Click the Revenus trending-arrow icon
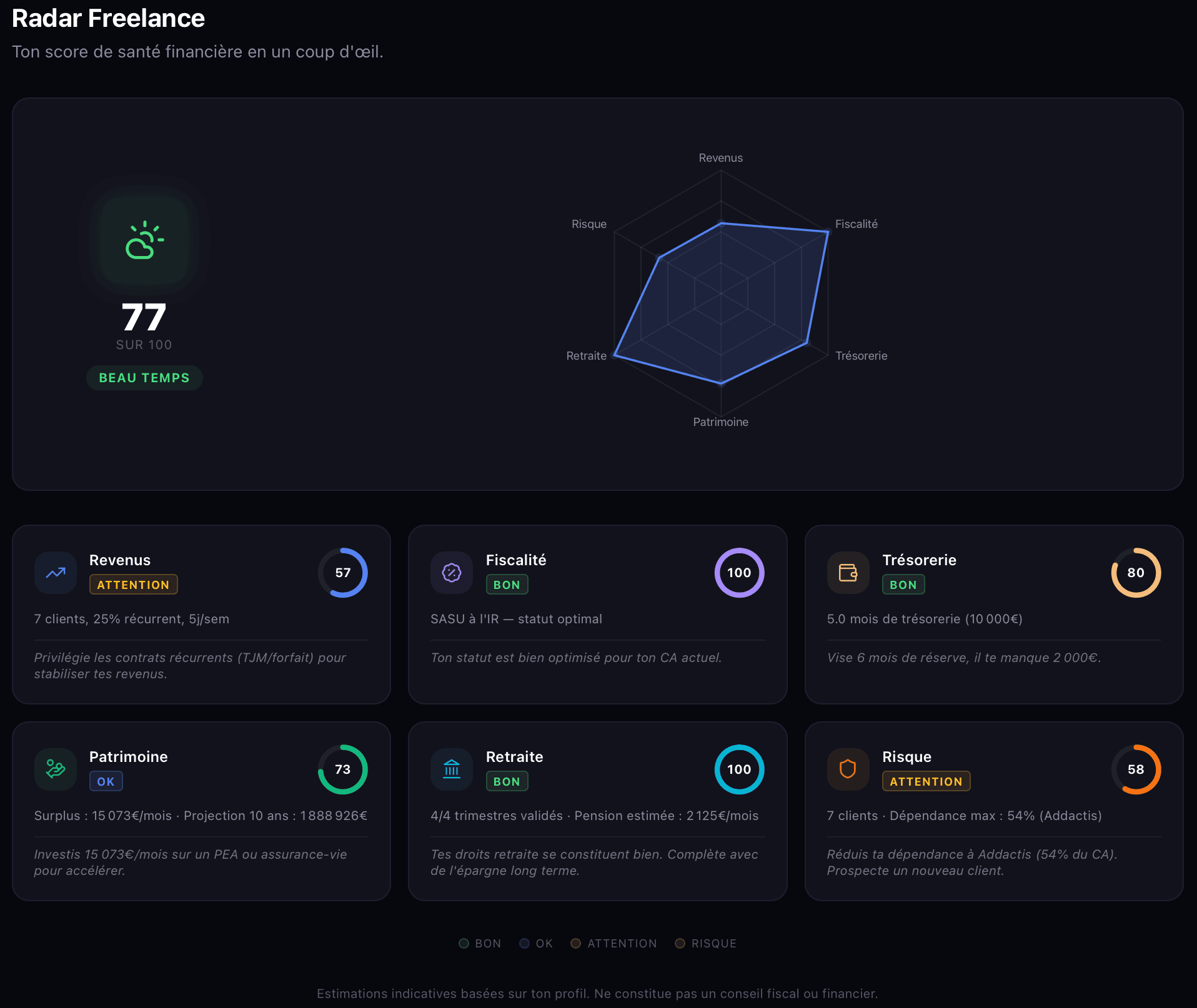The image size is (1197, 1008). (x=56, y=573)
